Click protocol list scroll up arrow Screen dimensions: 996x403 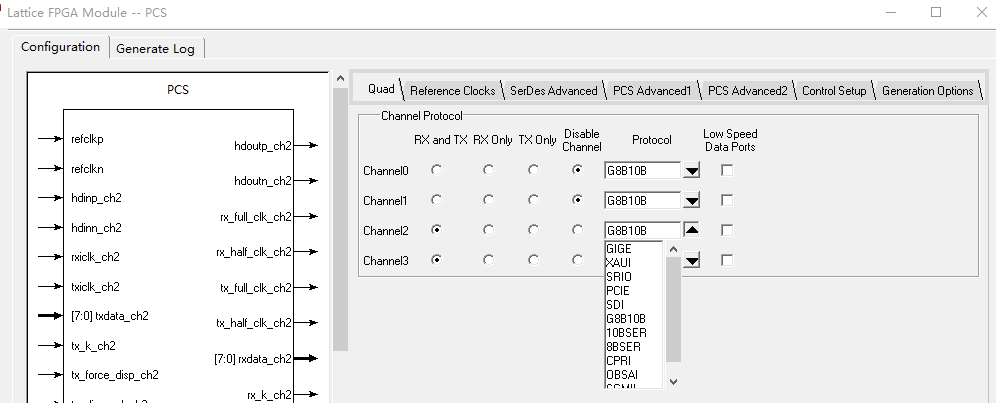(673, 249)
